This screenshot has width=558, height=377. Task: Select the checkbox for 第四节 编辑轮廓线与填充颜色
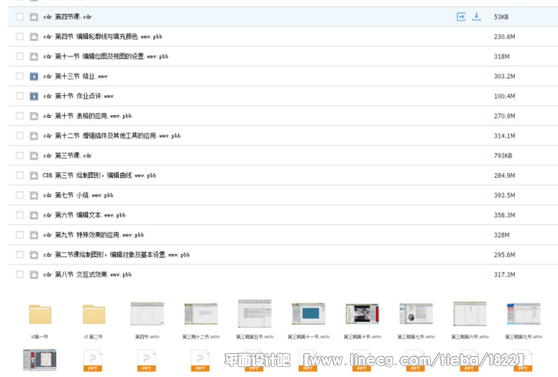pyautogui.click(x=20, y=37)
